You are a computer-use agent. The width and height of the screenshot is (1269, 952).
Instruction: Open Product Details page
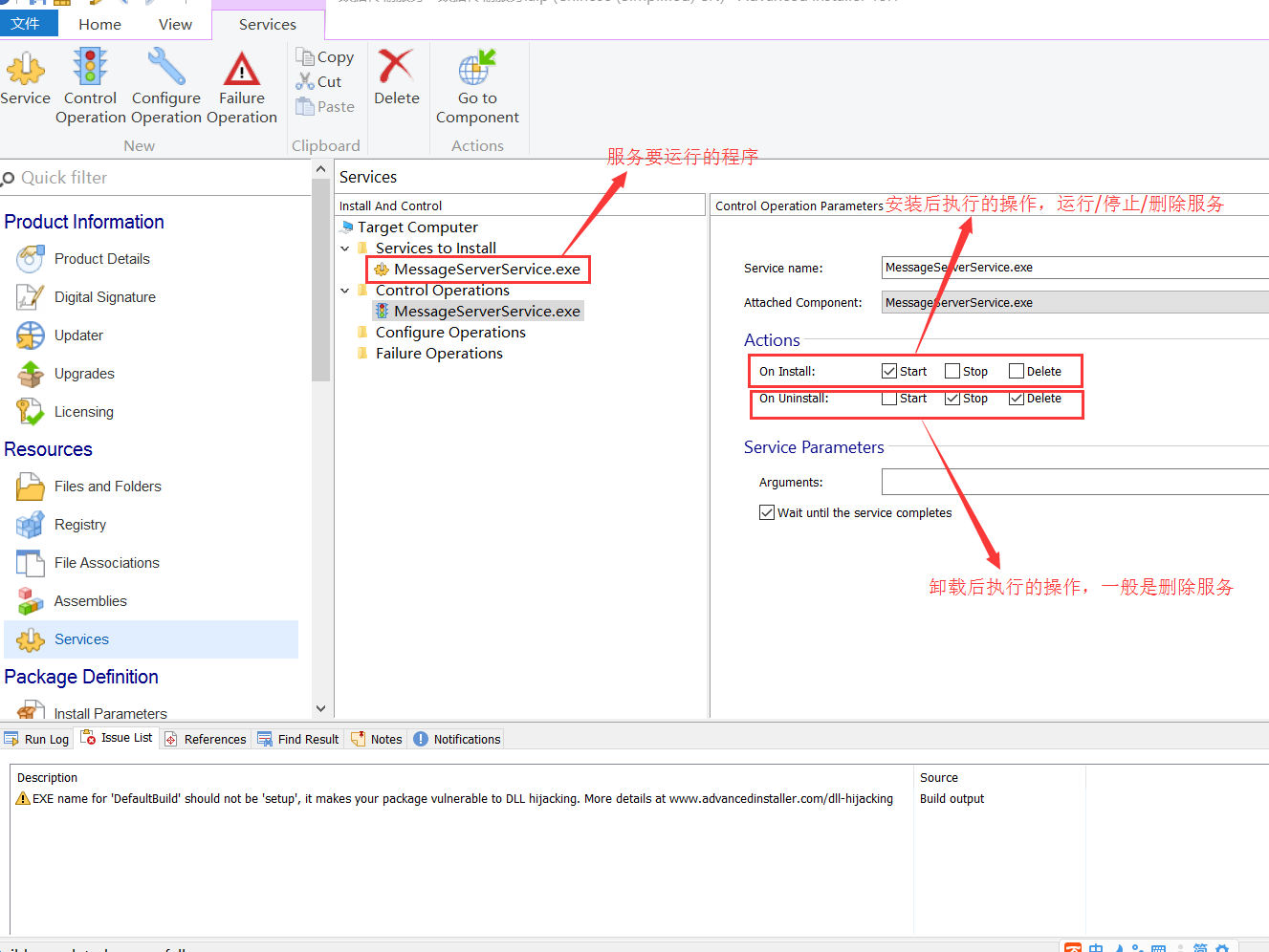click(x=102, y=259)
